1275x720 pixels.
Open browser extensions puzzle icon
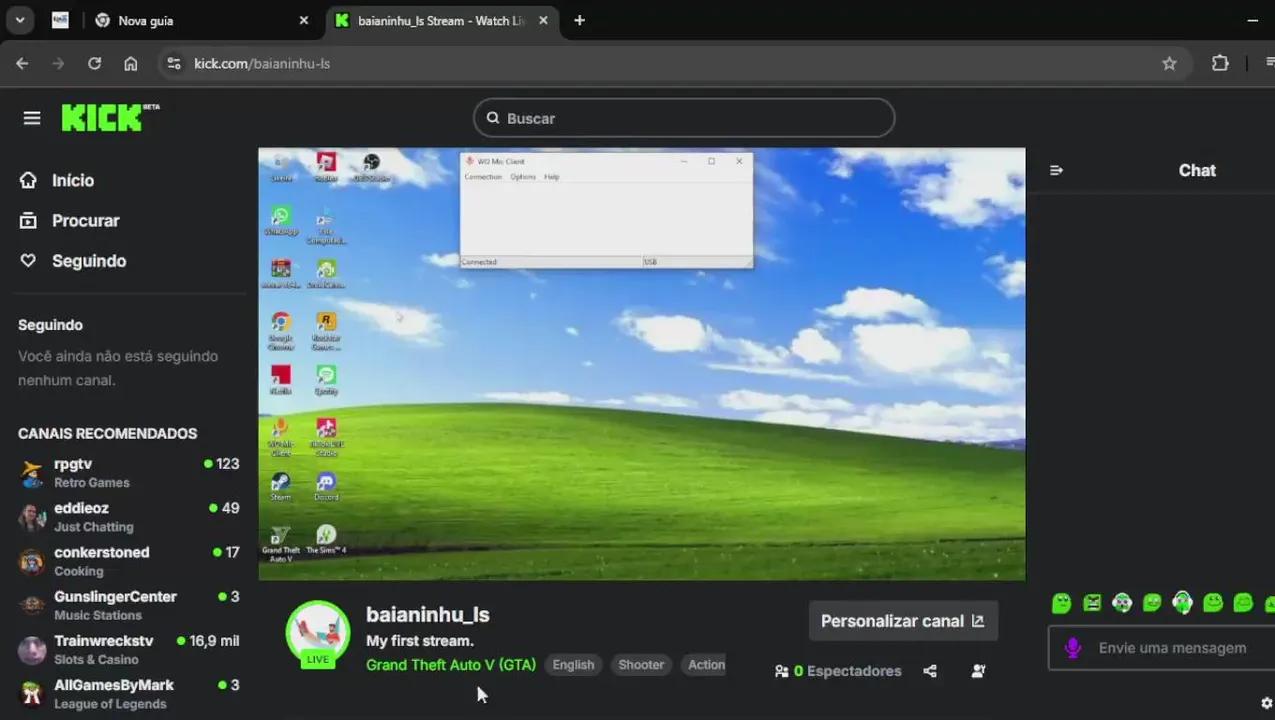point(1220,63)
